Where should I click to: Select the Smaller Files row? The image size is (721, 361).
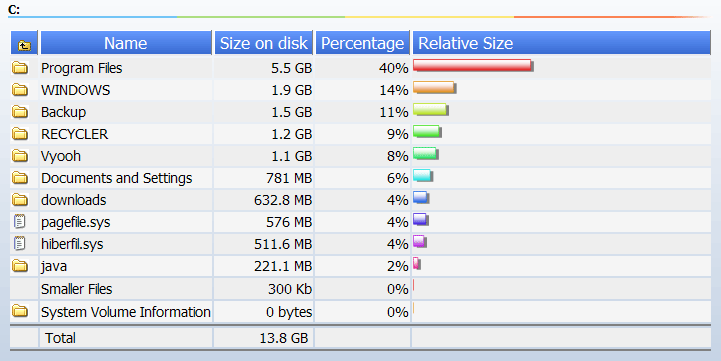[x=360, y=289]
